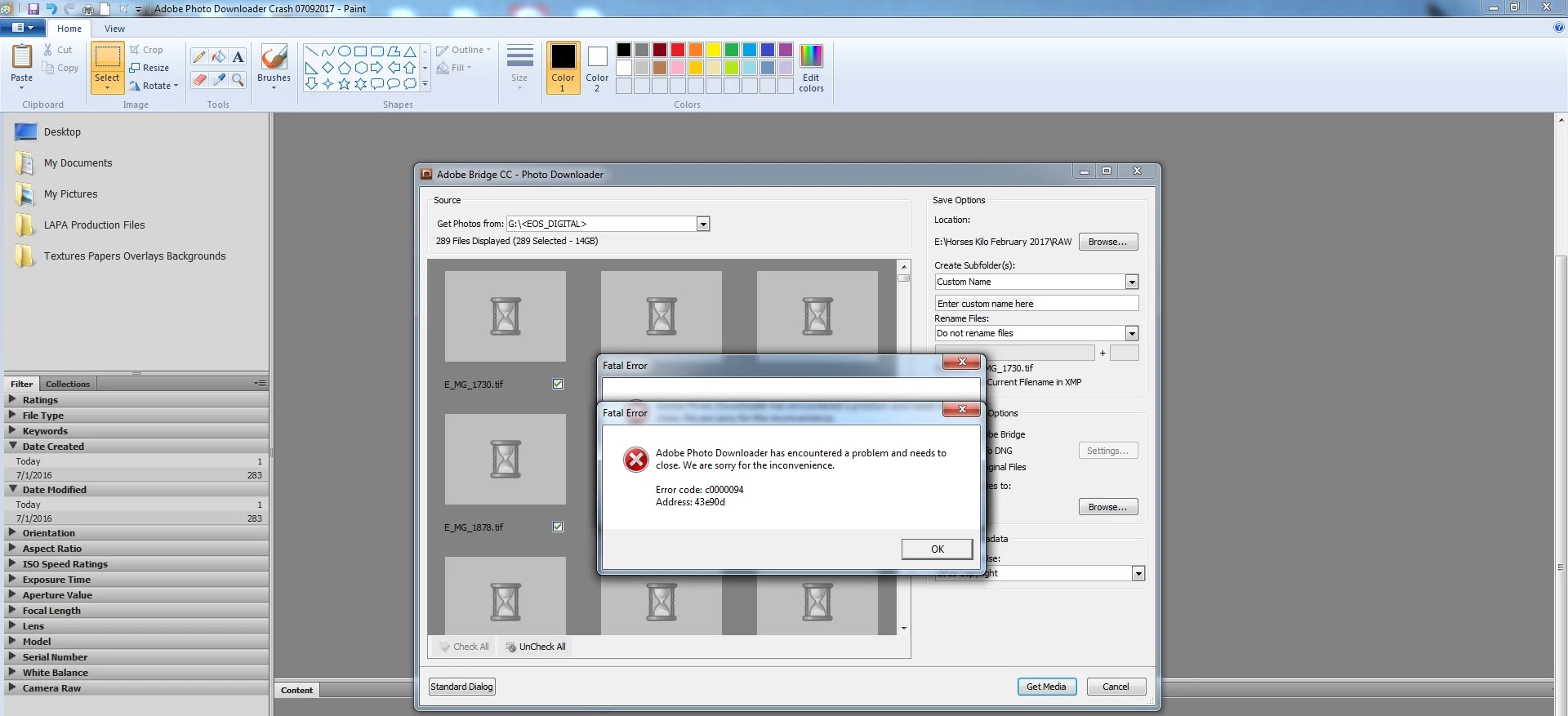This screenshot has height=716, width=1568.
Task: Open the Size line thickness picker
Action: [x=519, y=67]
